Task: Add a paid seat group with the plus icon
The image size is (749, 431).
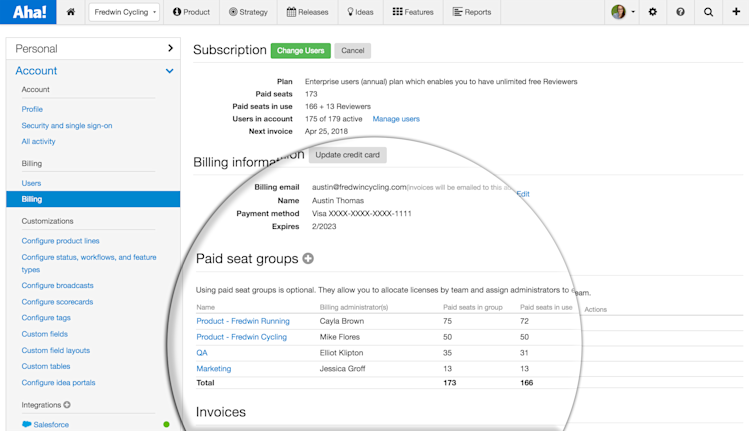Action: (308, 258)
